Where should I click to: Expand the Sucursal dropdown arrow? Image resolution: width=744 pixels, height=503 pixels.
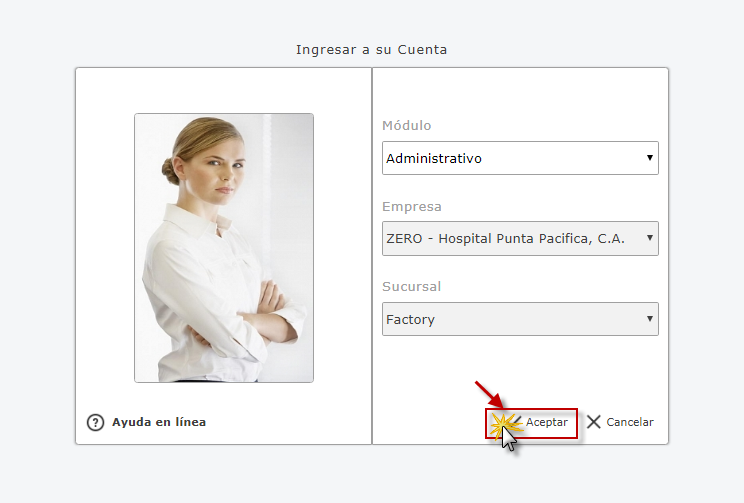650,320
